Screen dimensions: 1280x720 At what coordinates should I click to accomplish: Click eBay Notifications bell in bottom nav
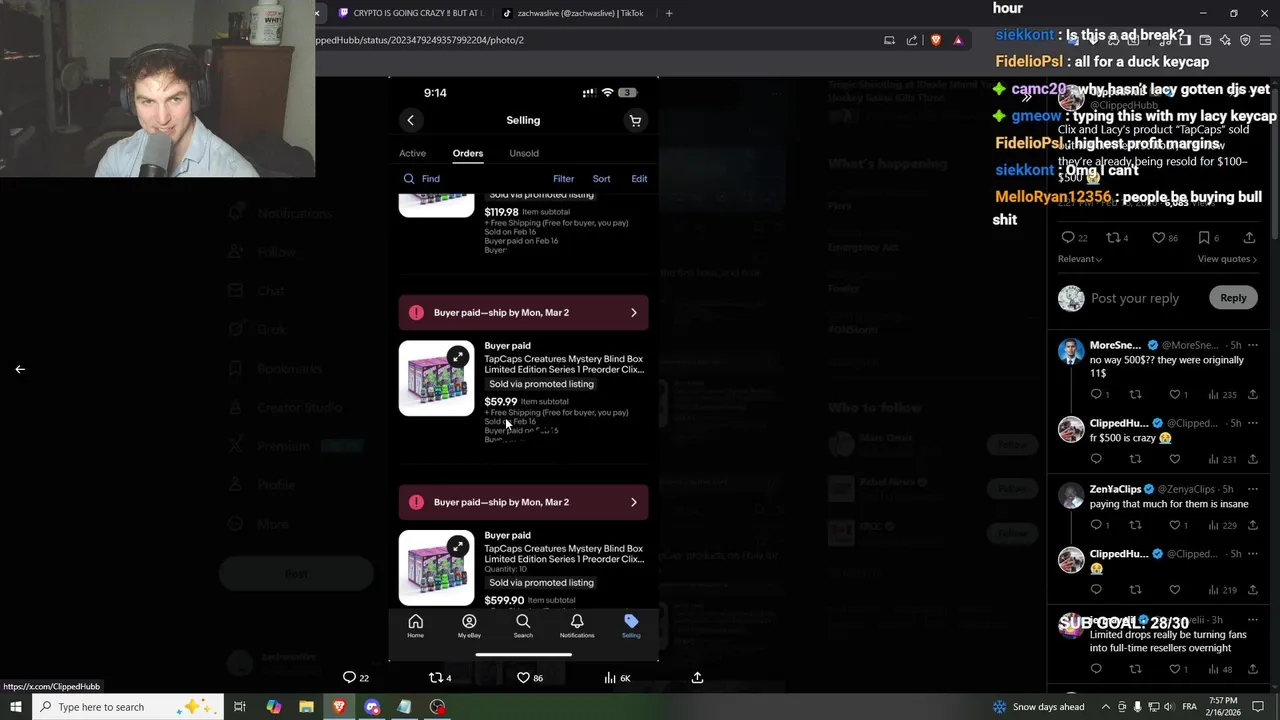click(x=577, y=626)
